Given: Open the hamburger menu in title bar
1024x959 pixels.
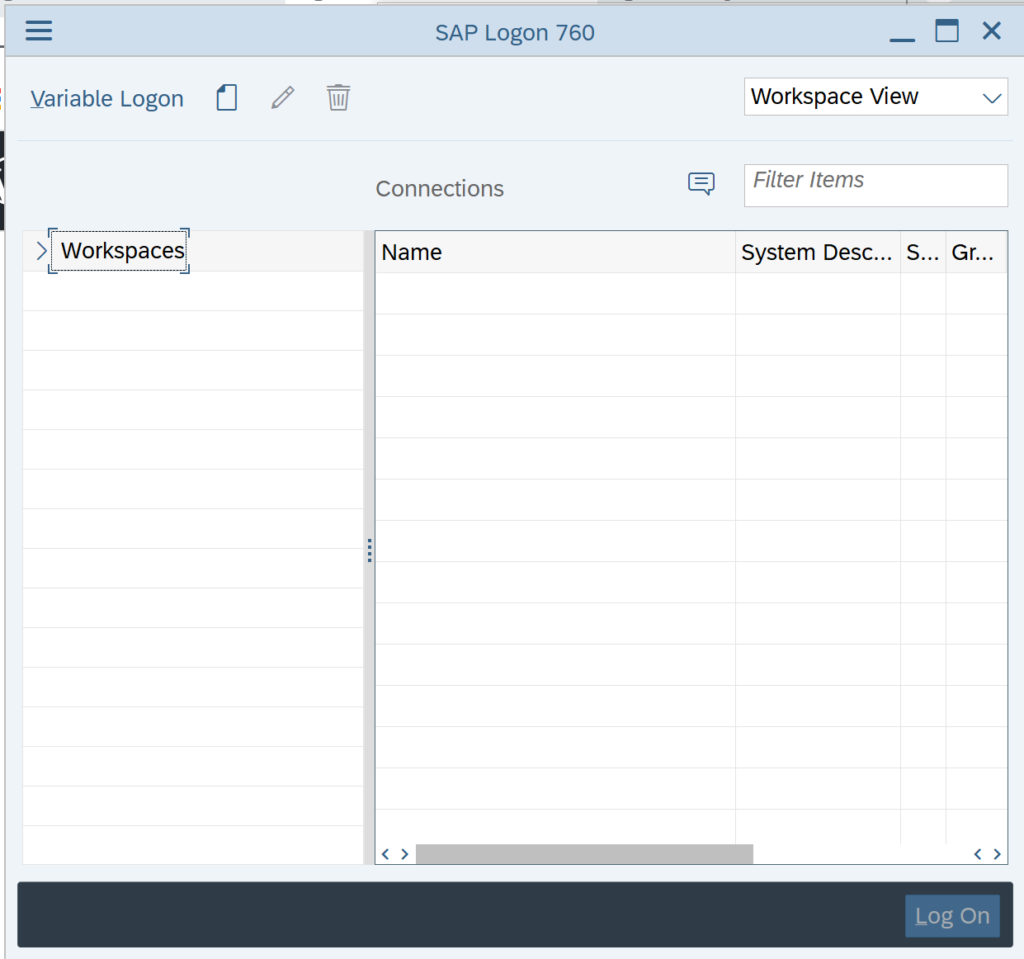Looking at the screenshot, I should pos(39,31).
